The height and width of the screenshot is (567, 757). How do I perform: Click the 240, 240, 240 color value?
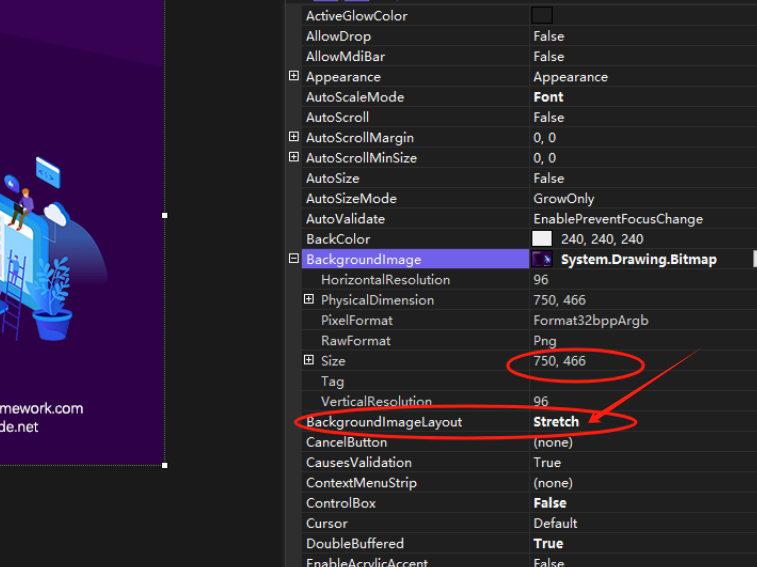[x=602, y=239]
